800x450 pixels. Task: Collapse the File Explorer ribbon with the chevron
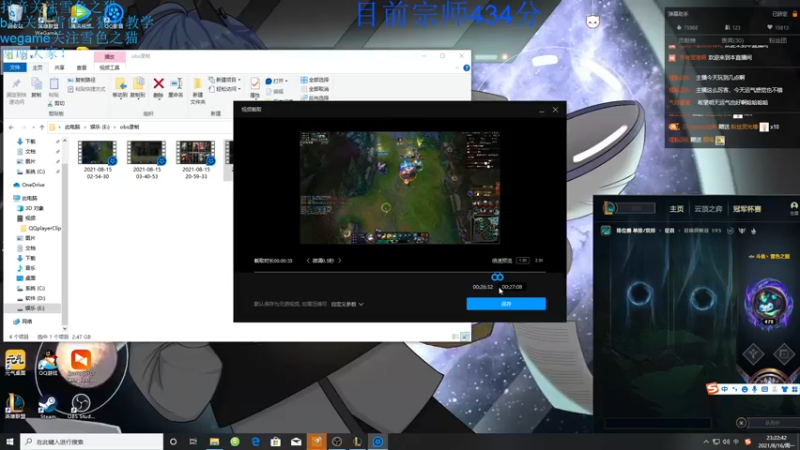click(x=457, y=68)
